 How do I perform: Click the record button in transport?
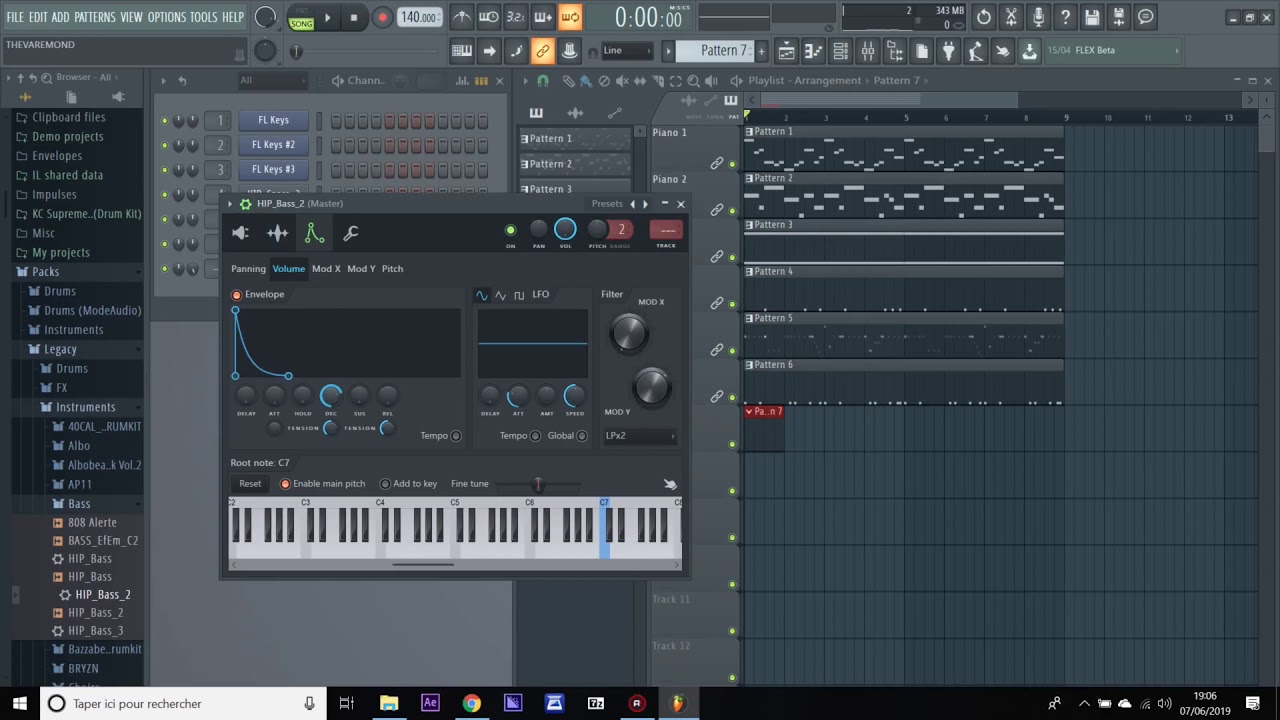pyautogui.click(x=382, y=17)
